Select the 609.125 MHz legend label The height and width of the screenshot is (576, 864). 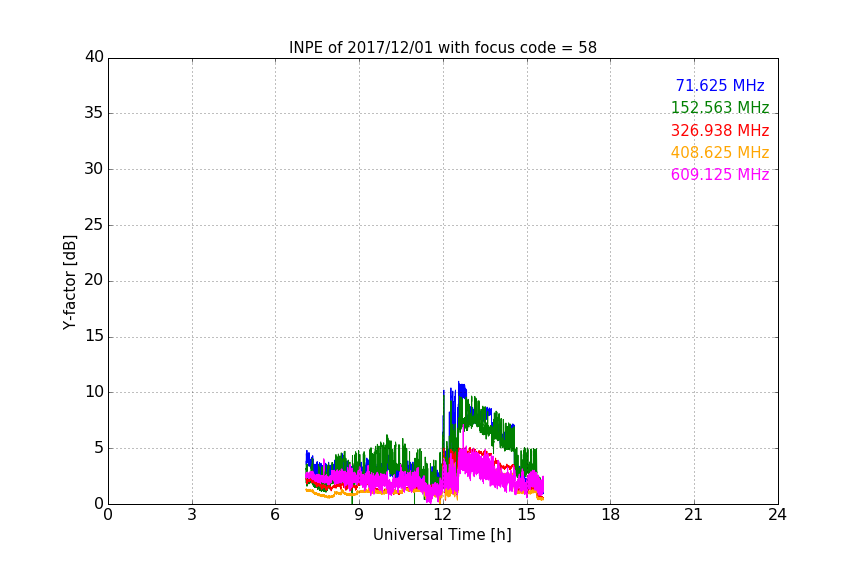(x=720, y=174)
